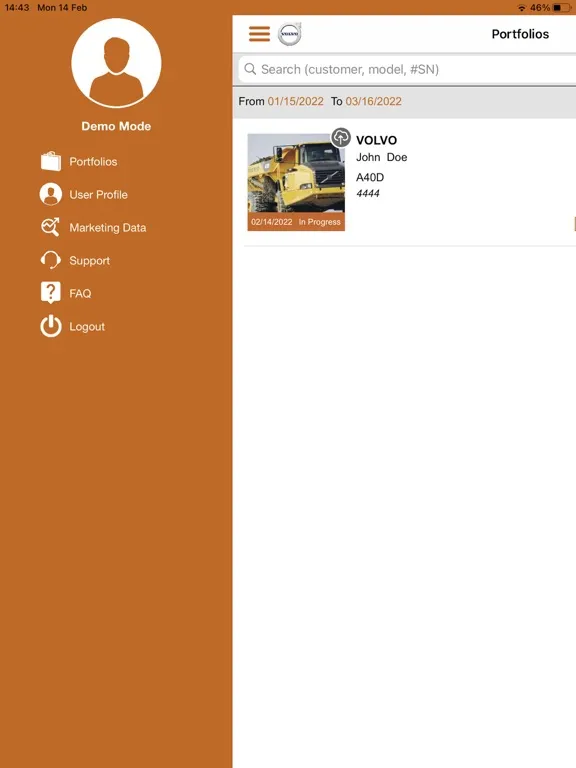Select Logout in side menu
Image resolution: width=576 pixels, height=768 pixels.
coord(87,327)
